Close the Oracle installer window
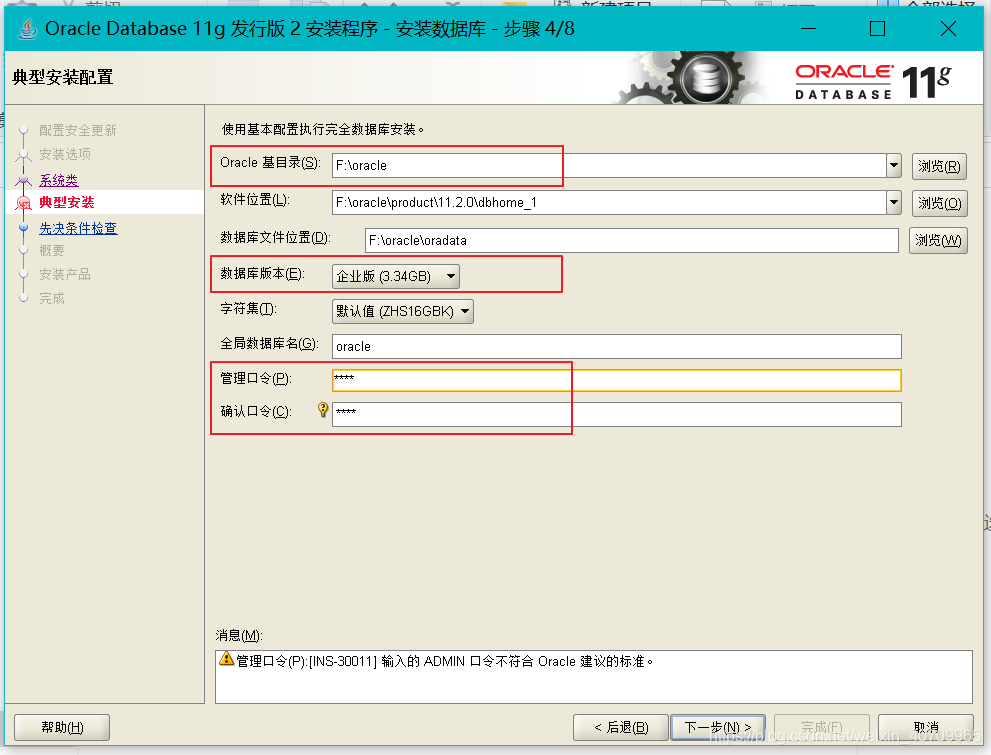 tap(948, 28)
